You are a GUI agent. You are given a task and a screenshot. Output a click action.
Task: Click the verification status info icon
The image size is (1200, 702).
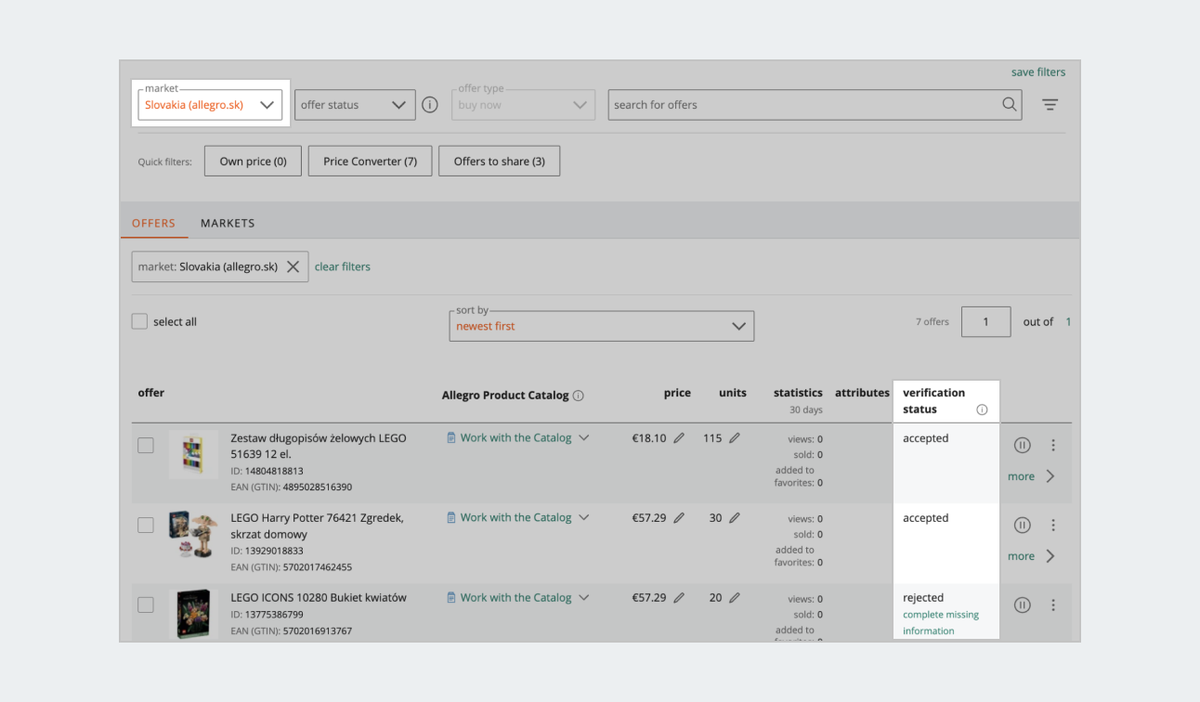click(x=982, y=410)
